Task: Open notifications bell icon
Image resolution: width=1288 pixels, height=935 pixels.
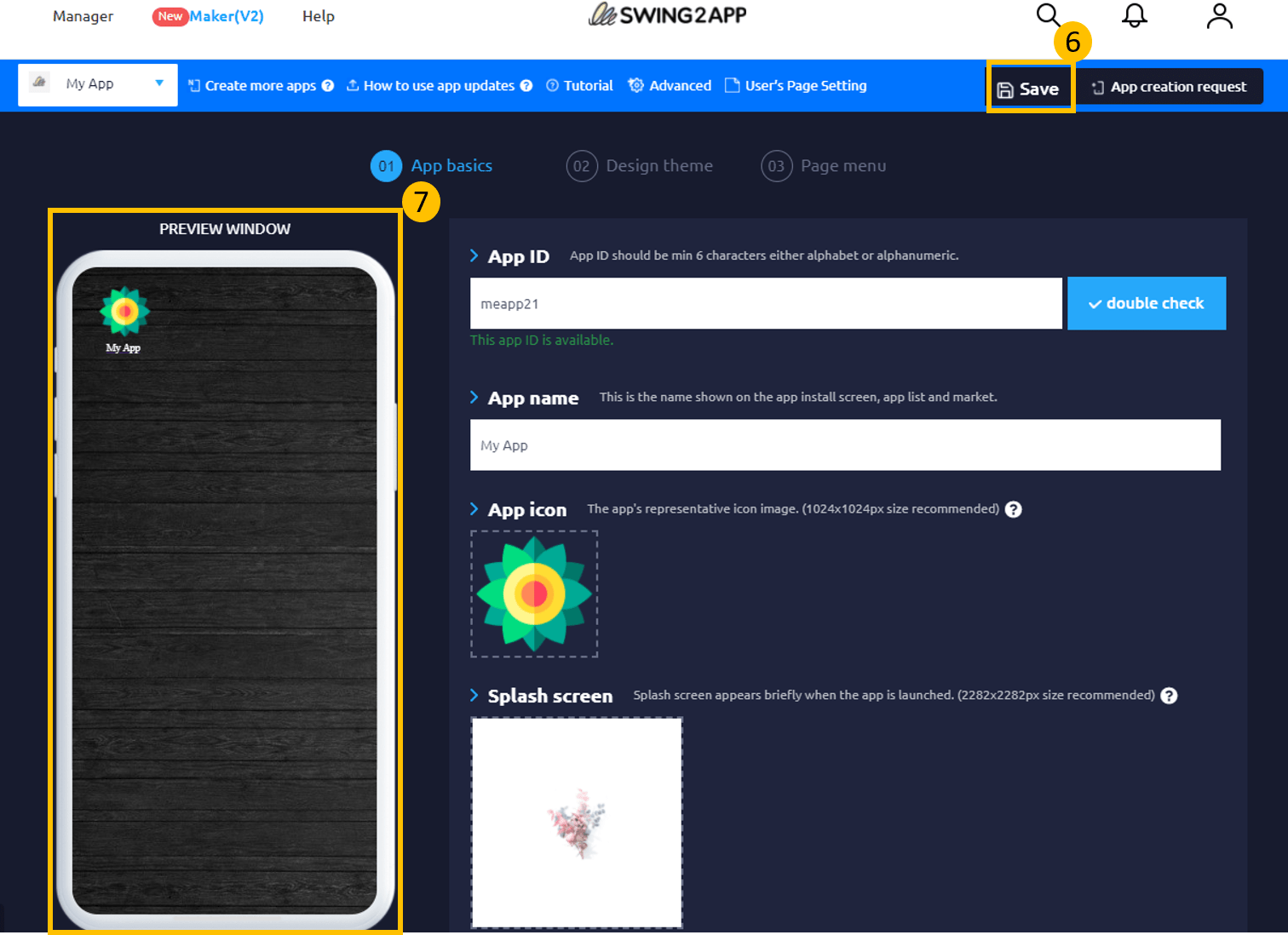Action: click(x=1134, y=15)
